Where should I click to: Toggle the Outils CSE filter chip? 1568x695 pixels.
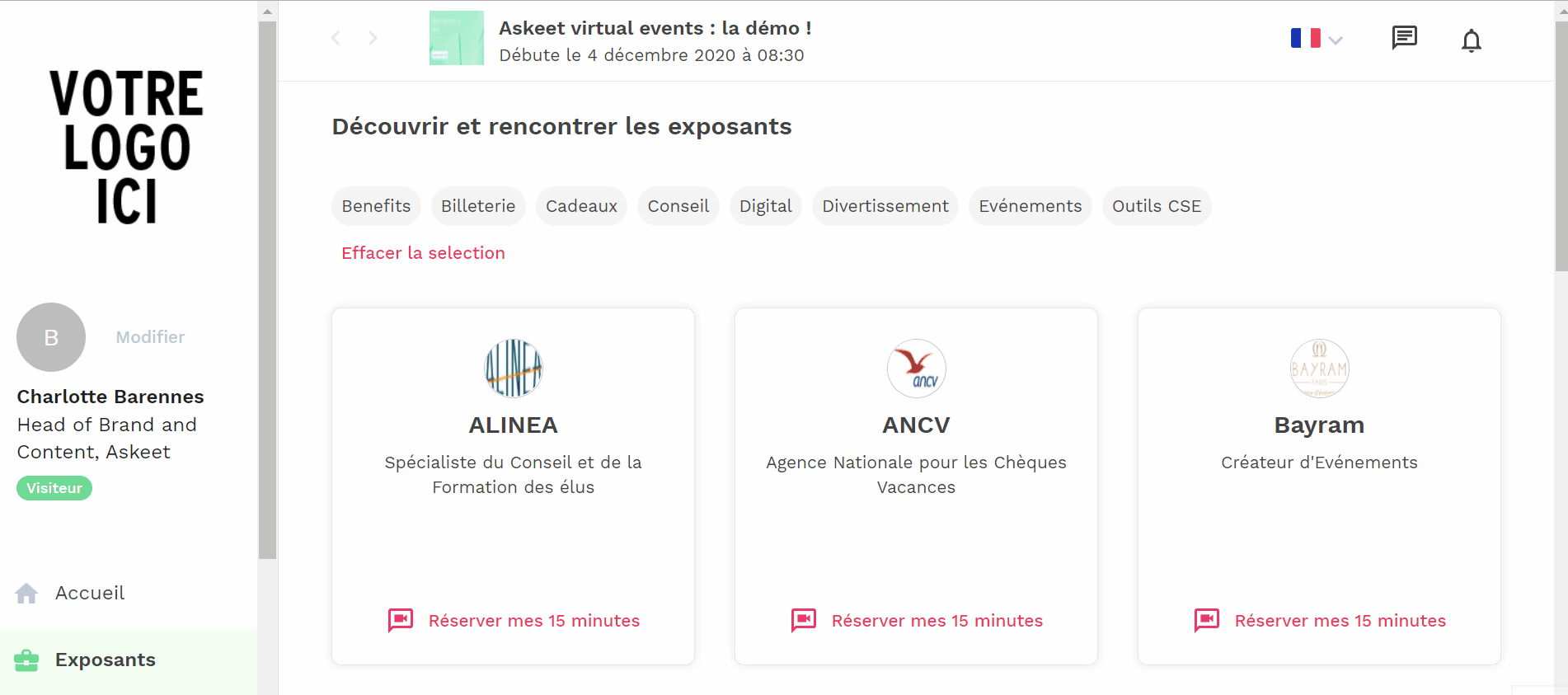[1156, 206]
